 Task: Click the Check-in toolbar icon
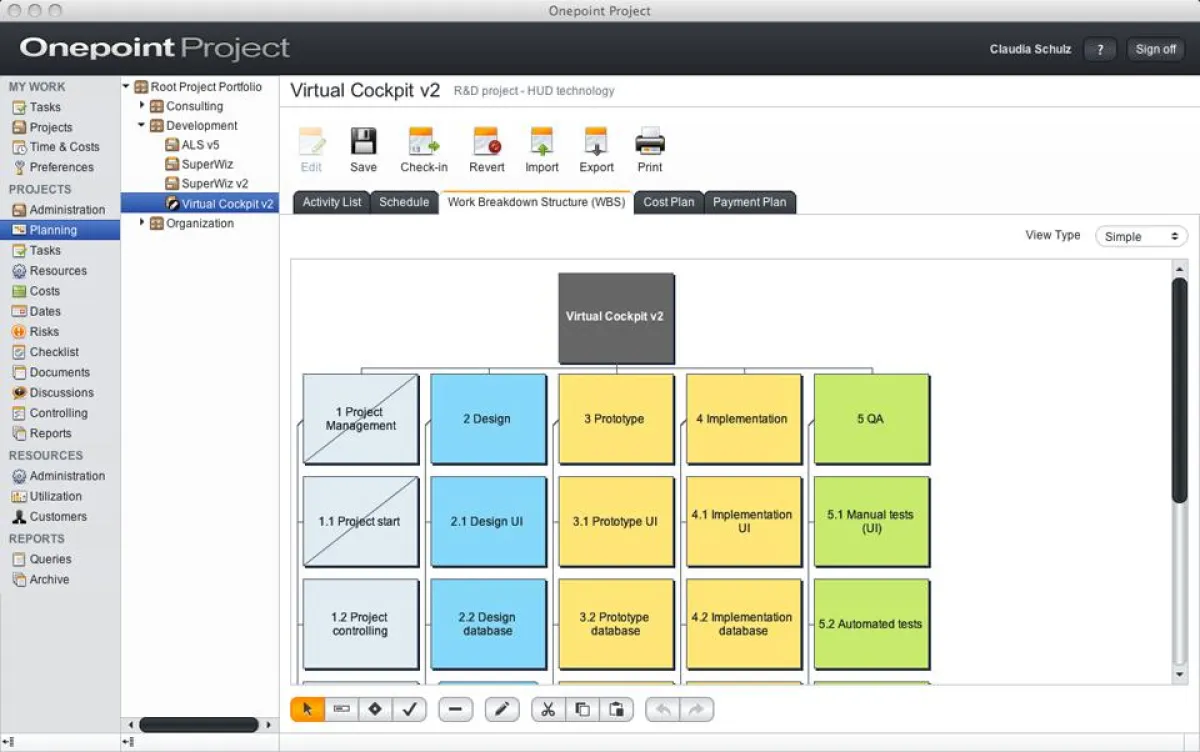coord(424,150)
